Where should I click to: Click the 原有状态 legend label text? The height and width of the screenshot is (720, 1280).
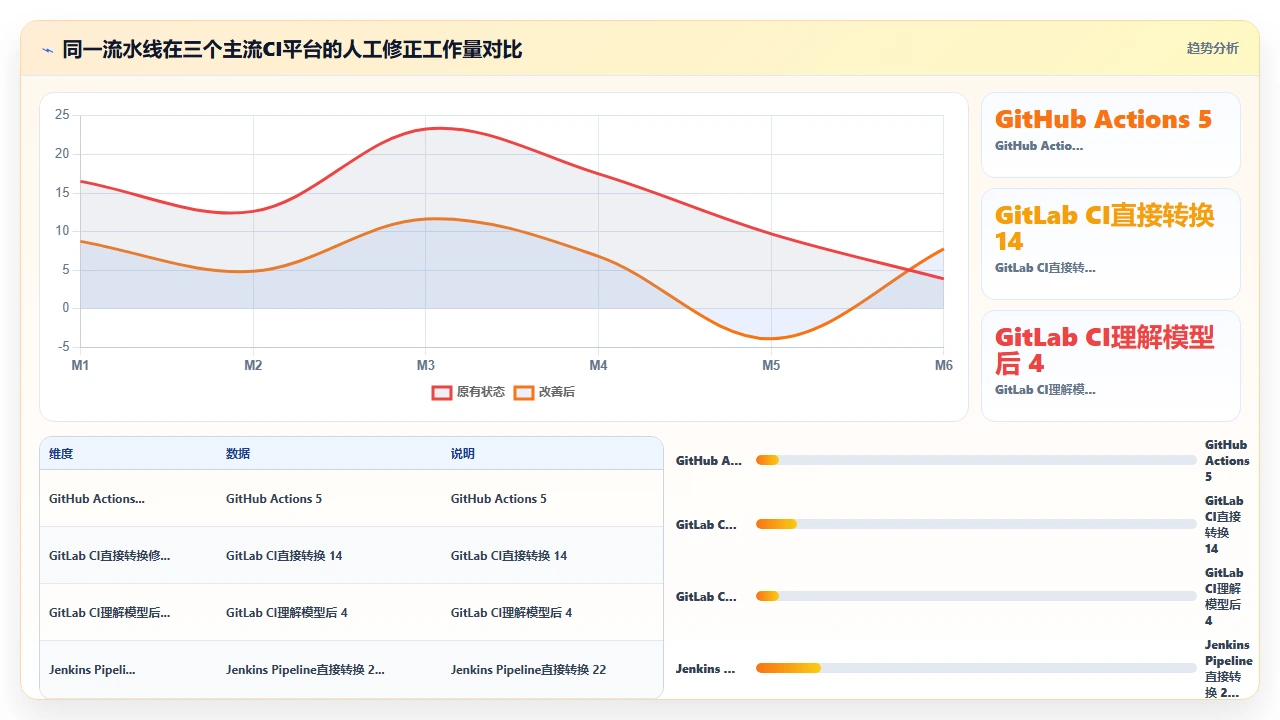(481, 392)
